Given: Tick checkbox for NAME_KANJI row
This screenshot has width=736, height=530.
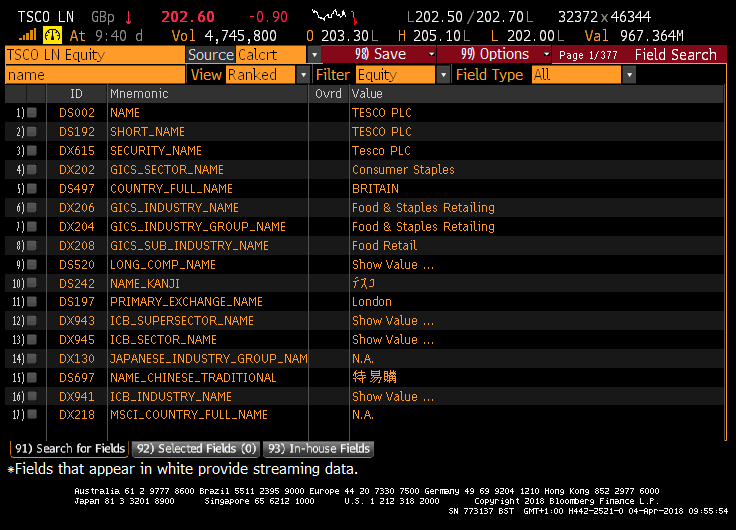Looking at the screenshot, I should point(32,283).
